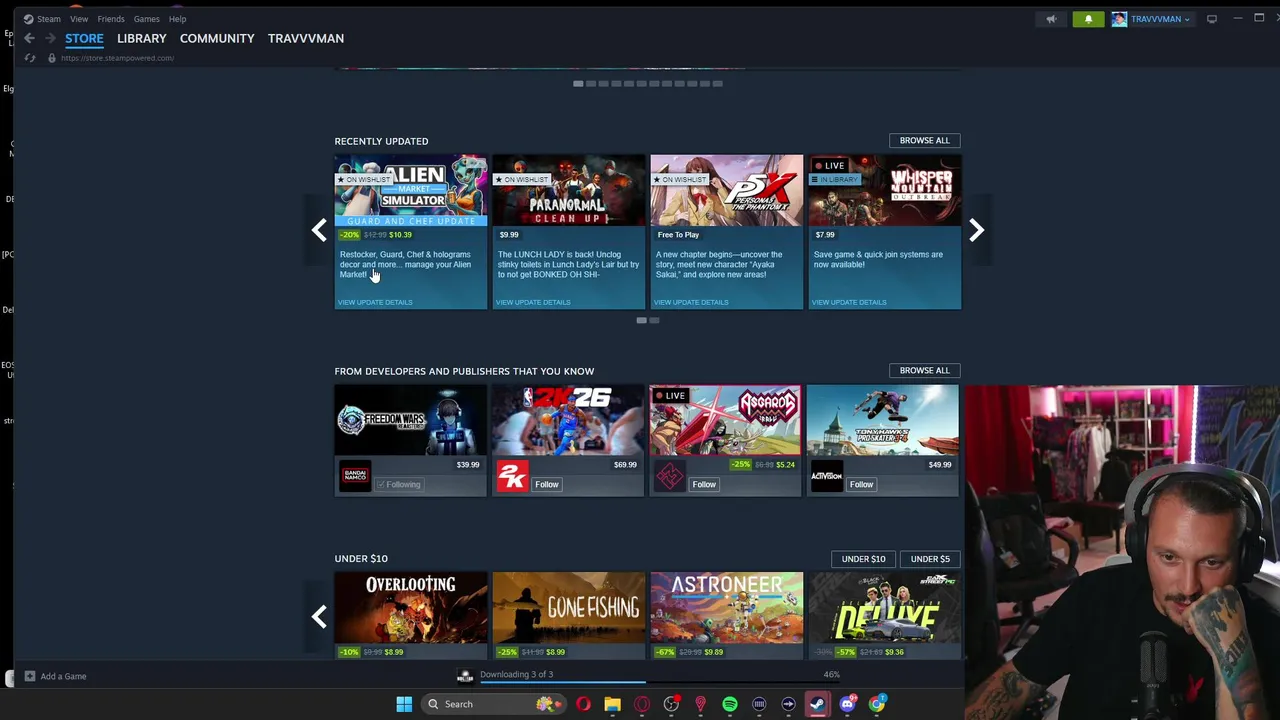Open the Help menu
The height and width of the screenshot is (720, 1280).
tap(177, 19)
